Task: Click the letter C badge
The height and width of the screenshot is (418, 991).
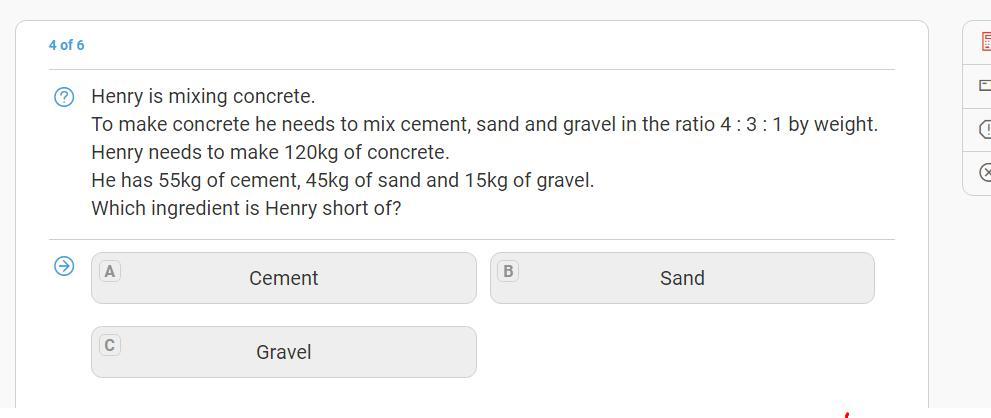Action: pyautogui.click(x=110, y=345)
